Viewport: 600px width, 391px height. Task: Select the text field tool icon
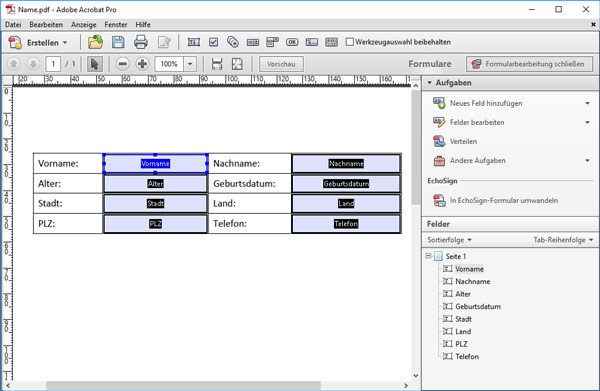tap(194, 42)
